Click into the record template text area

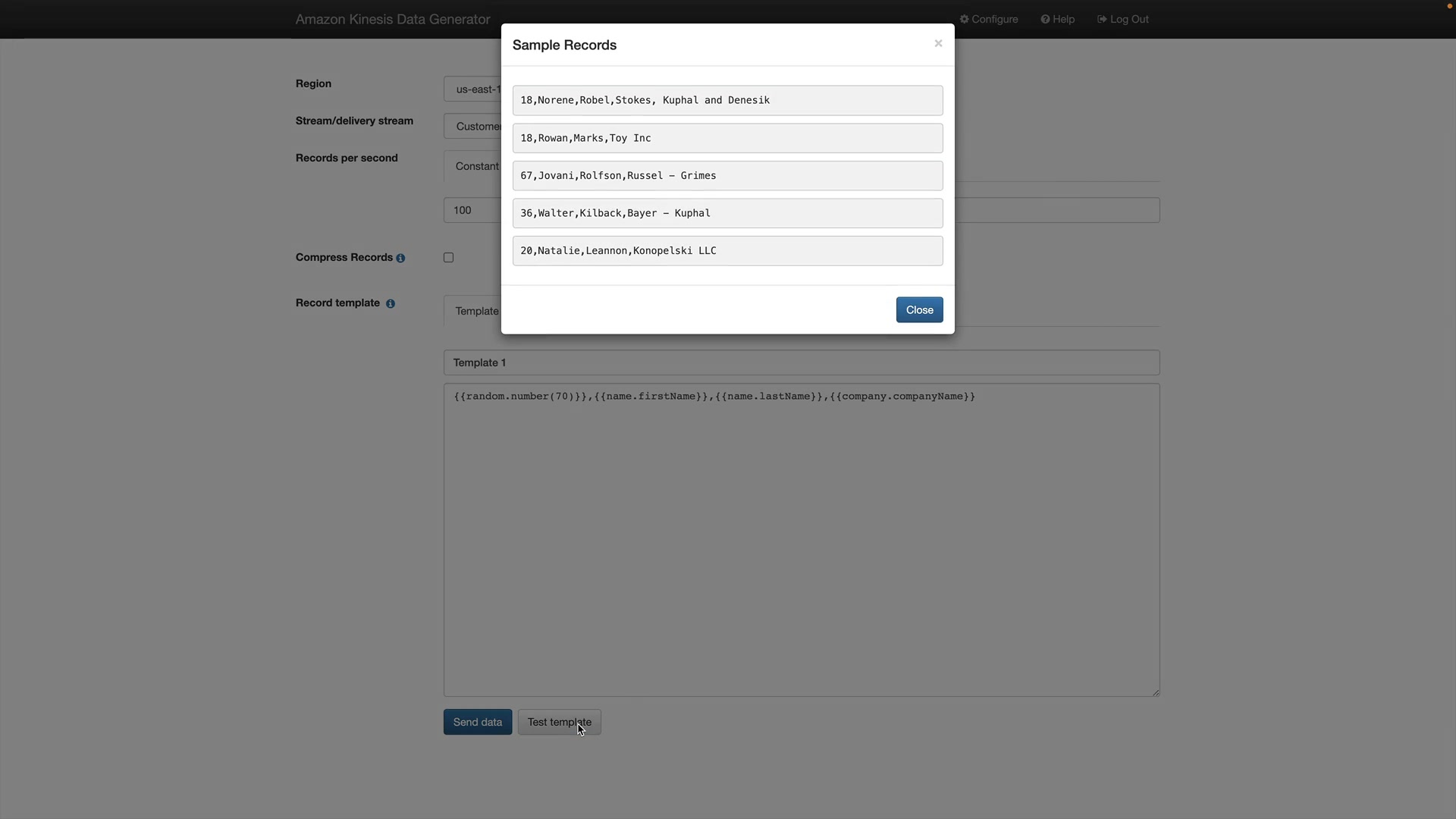pyautogui.click(x=801, y=540)
